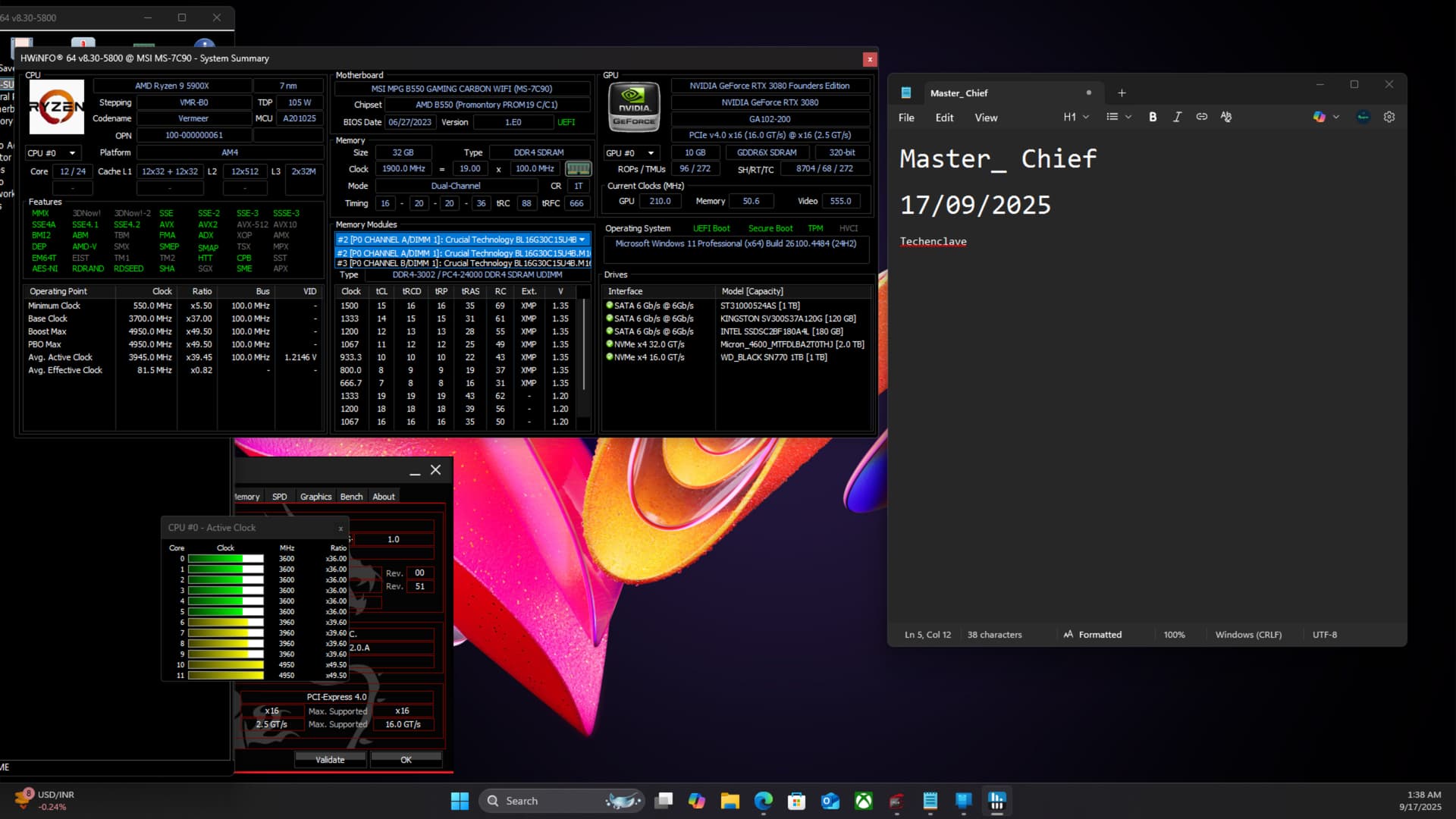Click the 'UTF-8' encoding in Notepad status bar

coord(1325,635)
